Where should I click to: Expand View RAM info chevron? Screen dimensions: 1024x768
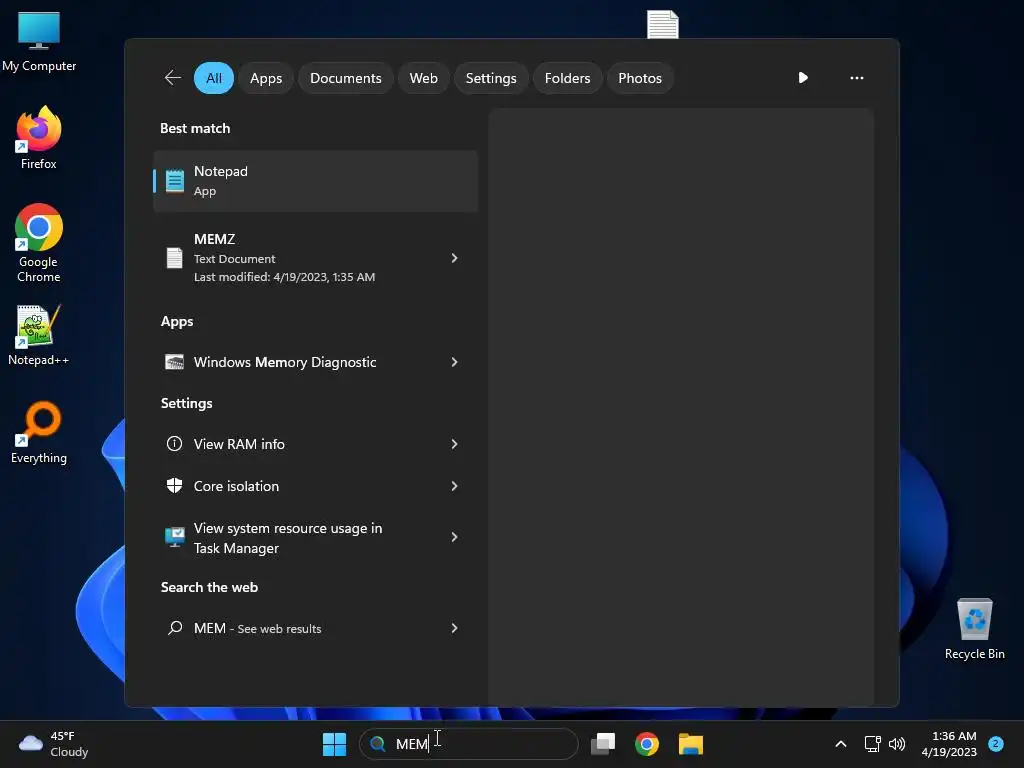click(x=455, y=444)
